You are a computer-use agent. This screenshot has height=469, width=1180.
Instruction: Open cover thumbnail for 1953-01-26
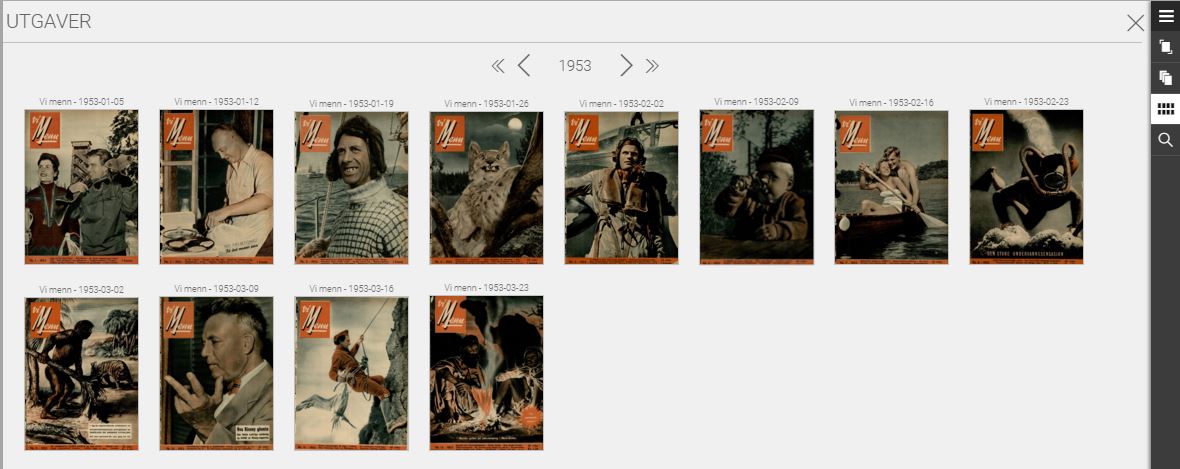pos(486,188)
